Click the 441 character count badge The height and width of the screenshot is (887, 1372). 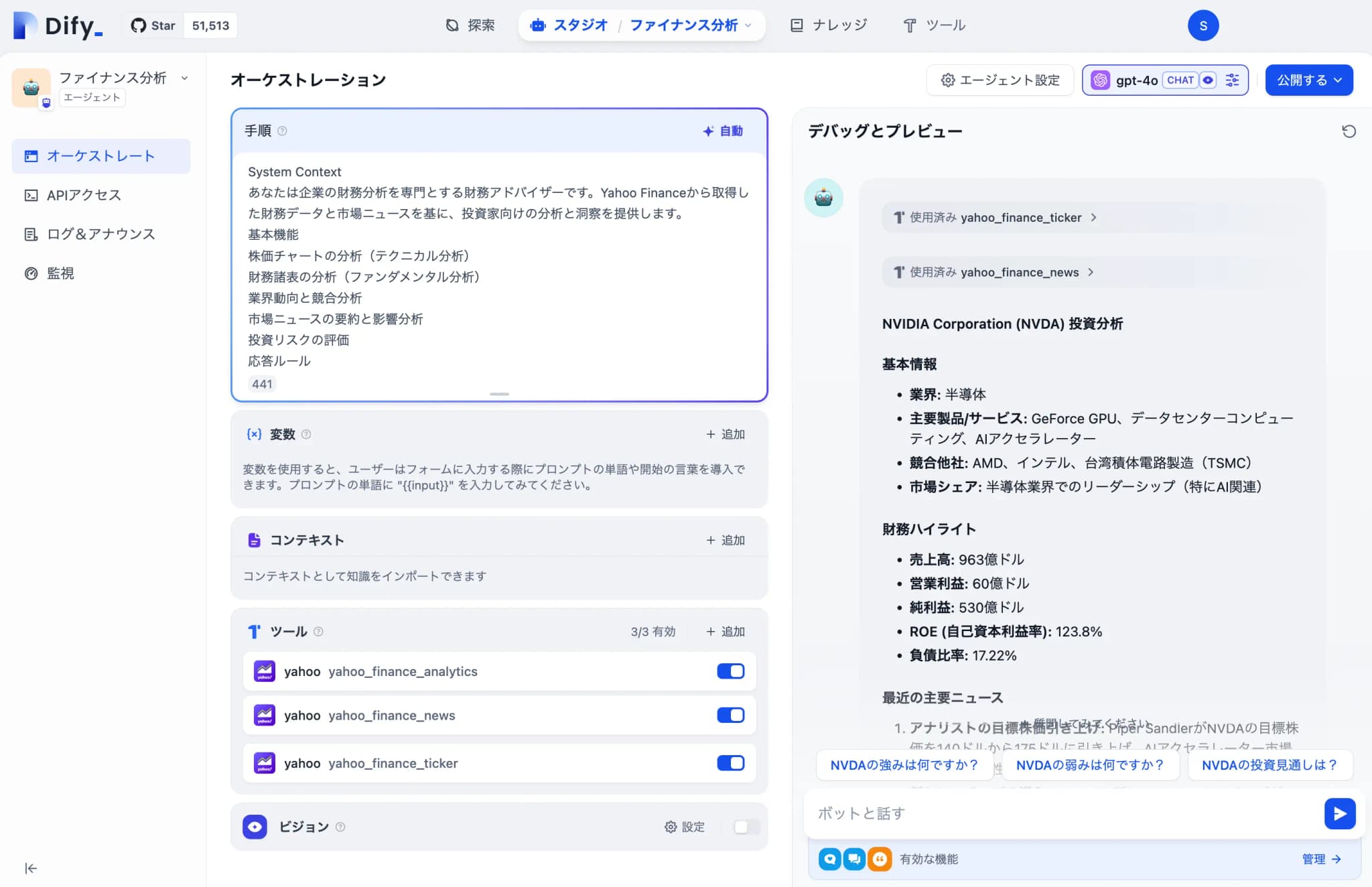pyautogui.click(x=262, y=384)
